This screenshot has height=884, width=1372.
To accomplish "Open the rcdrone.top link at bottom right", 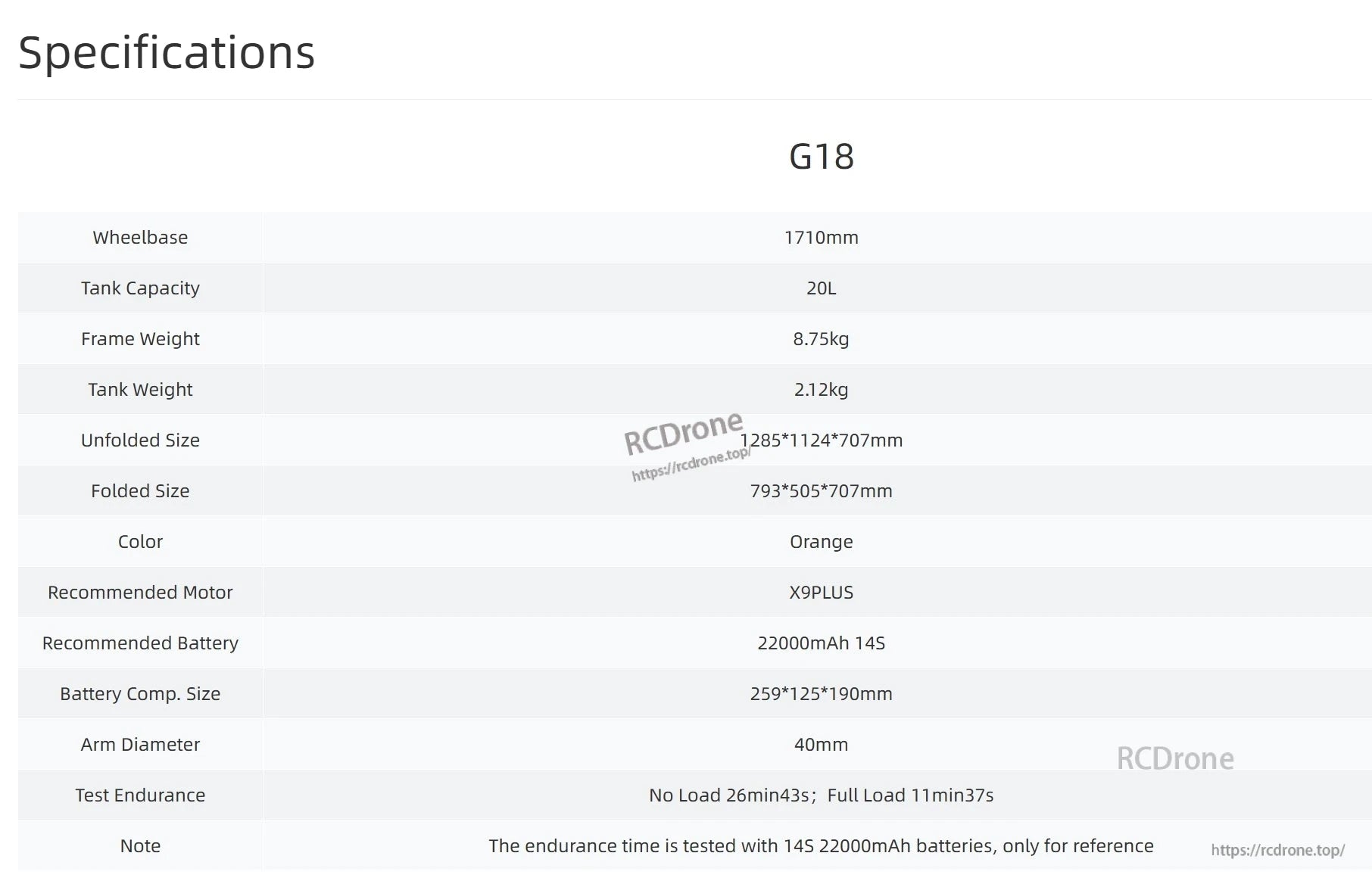I will tap(1277, 851).
